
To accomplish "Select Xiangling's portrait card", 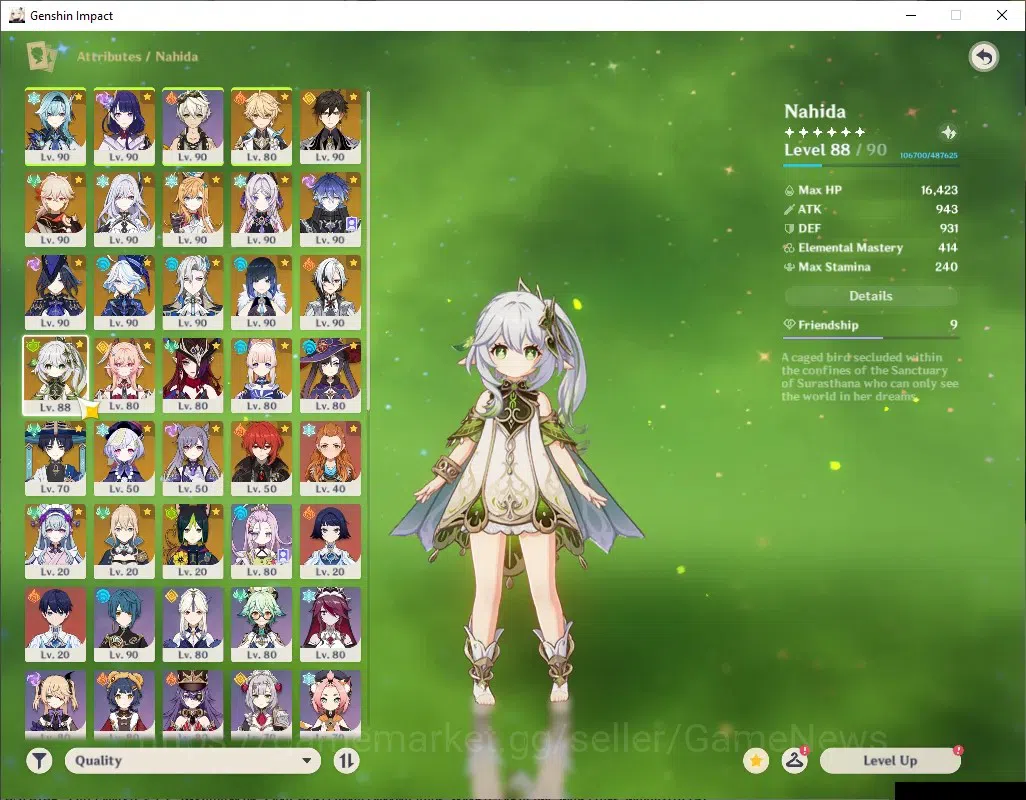I will [124, 705].
